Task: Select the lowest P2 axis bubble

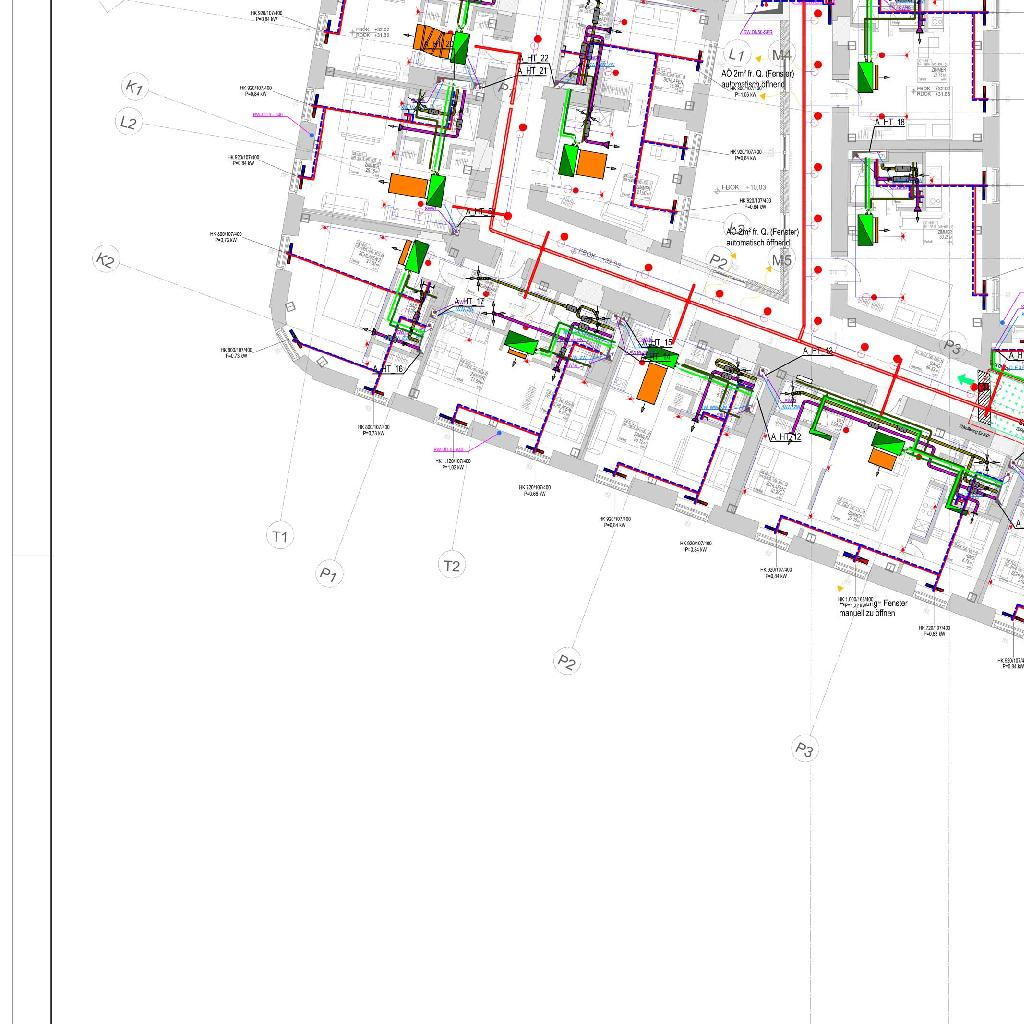Action: coord(567,661)
